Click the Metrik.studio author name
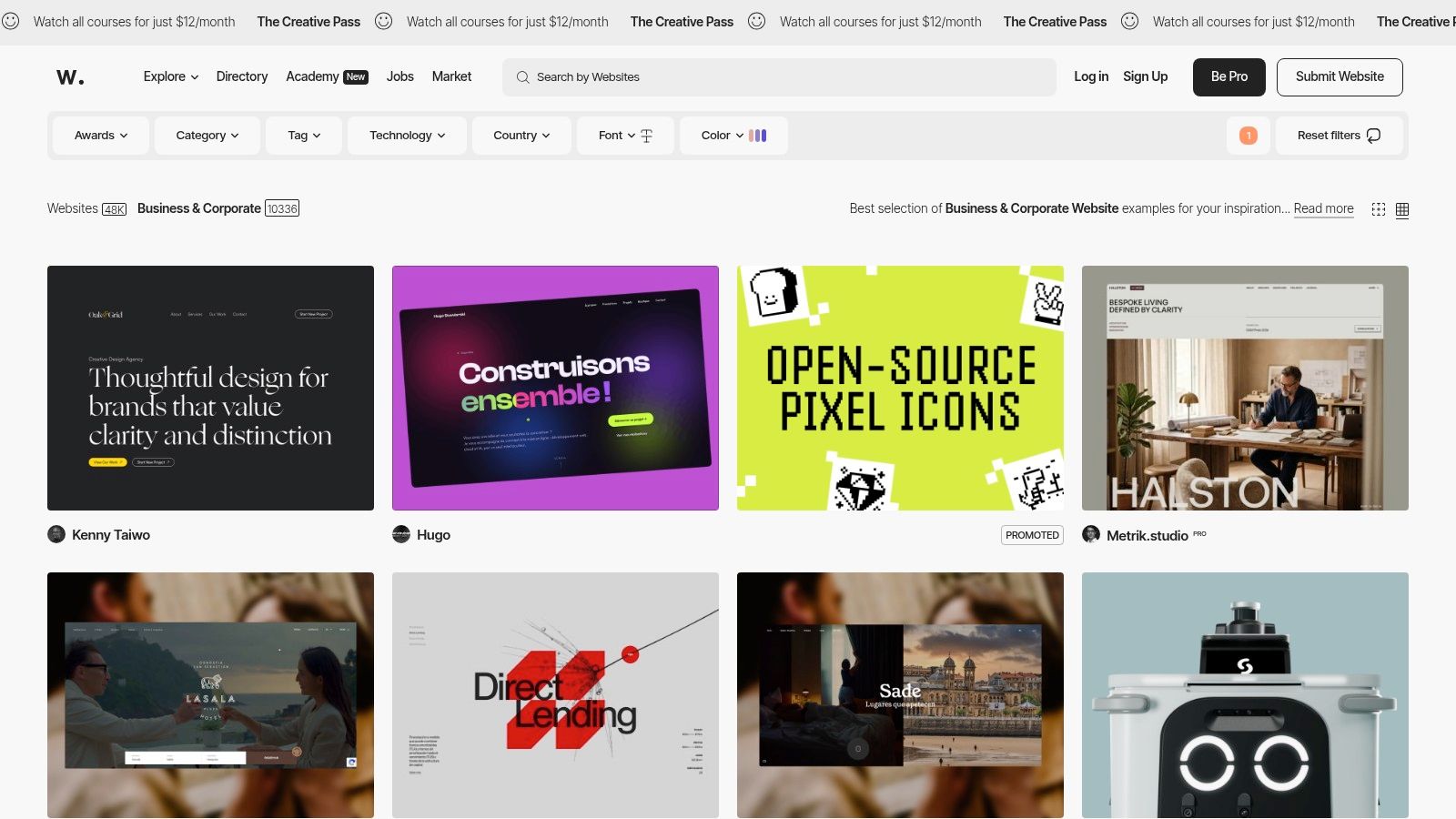 pyautogui.click(x=1147, y=536)
